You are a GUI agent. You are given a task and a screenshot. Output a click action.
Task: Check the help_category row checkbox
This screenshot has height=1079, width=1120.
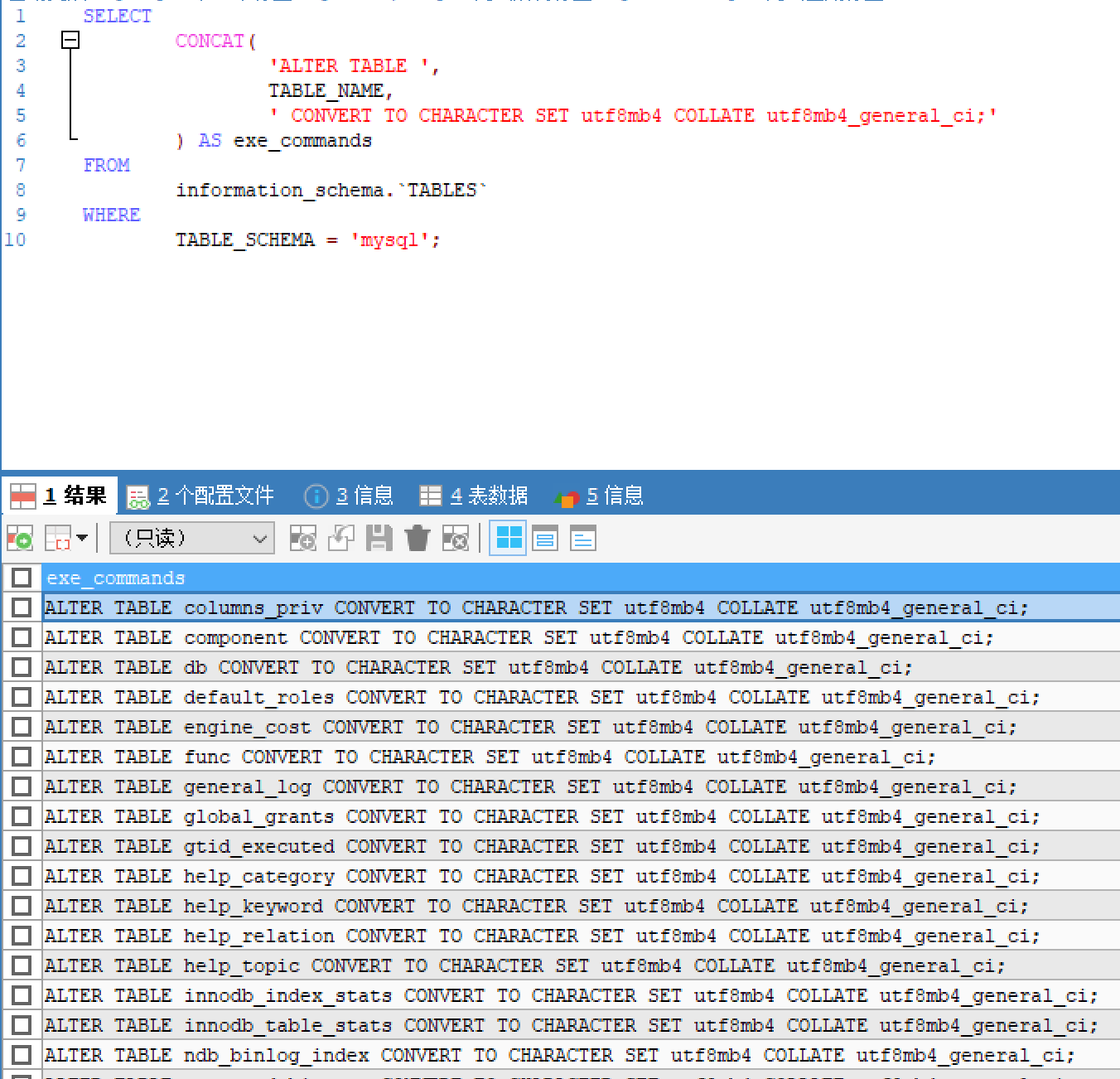tap(22, 876)
